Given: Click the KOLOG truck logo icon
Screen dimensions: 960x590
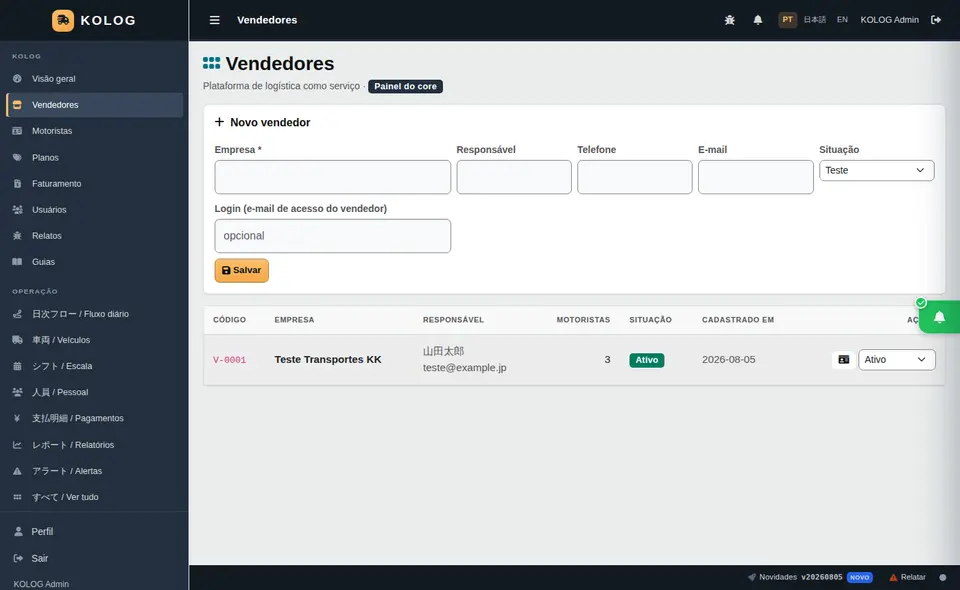Looking at the screenshot, I should [63, 20].
